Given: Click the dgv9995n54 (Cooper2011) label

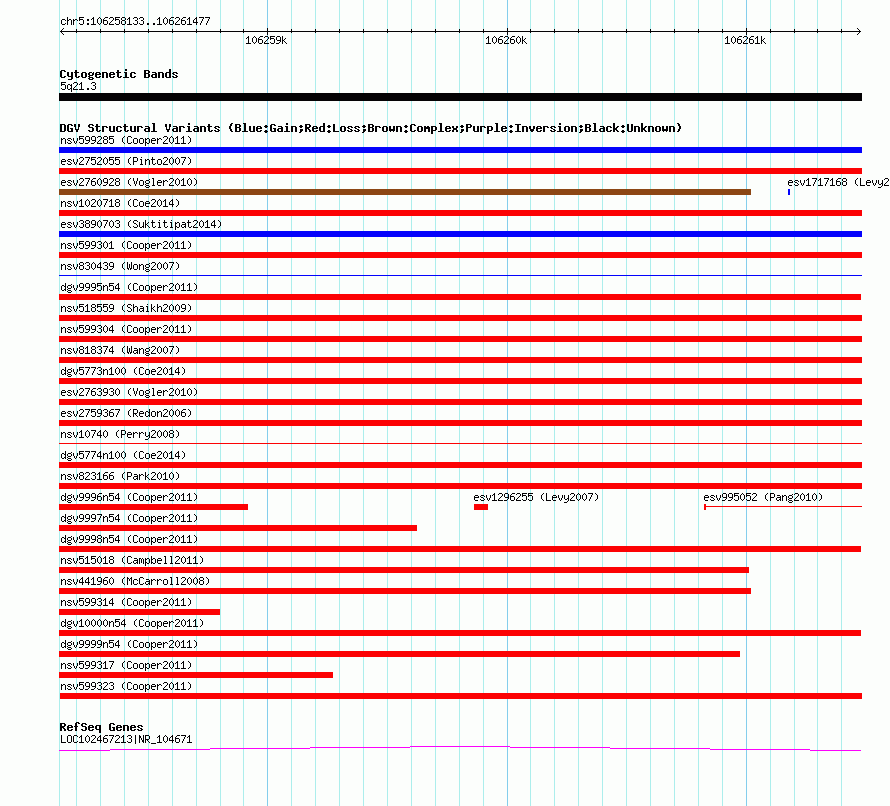Looking at the screenshot, I should (x=129, y=287).
